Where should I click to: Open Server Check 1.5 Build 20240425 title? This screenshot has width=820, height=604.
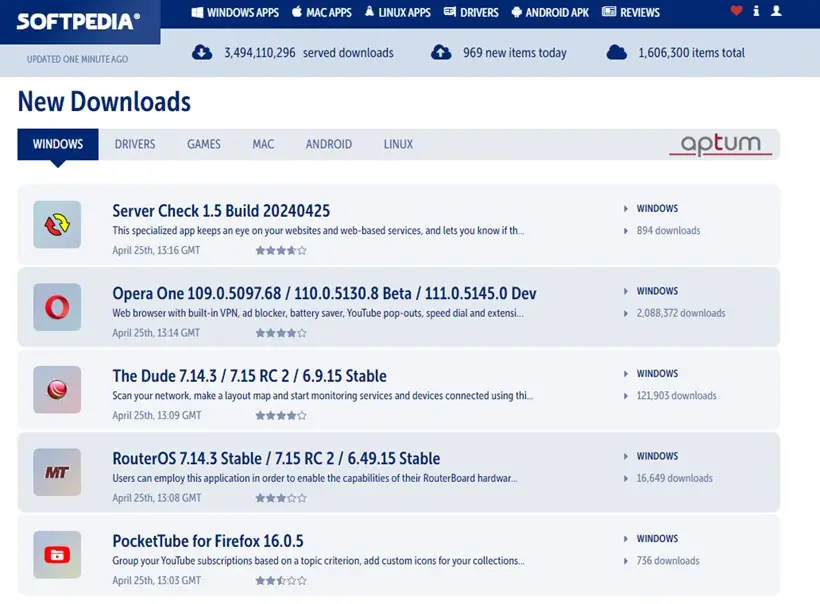click(221, 211)
